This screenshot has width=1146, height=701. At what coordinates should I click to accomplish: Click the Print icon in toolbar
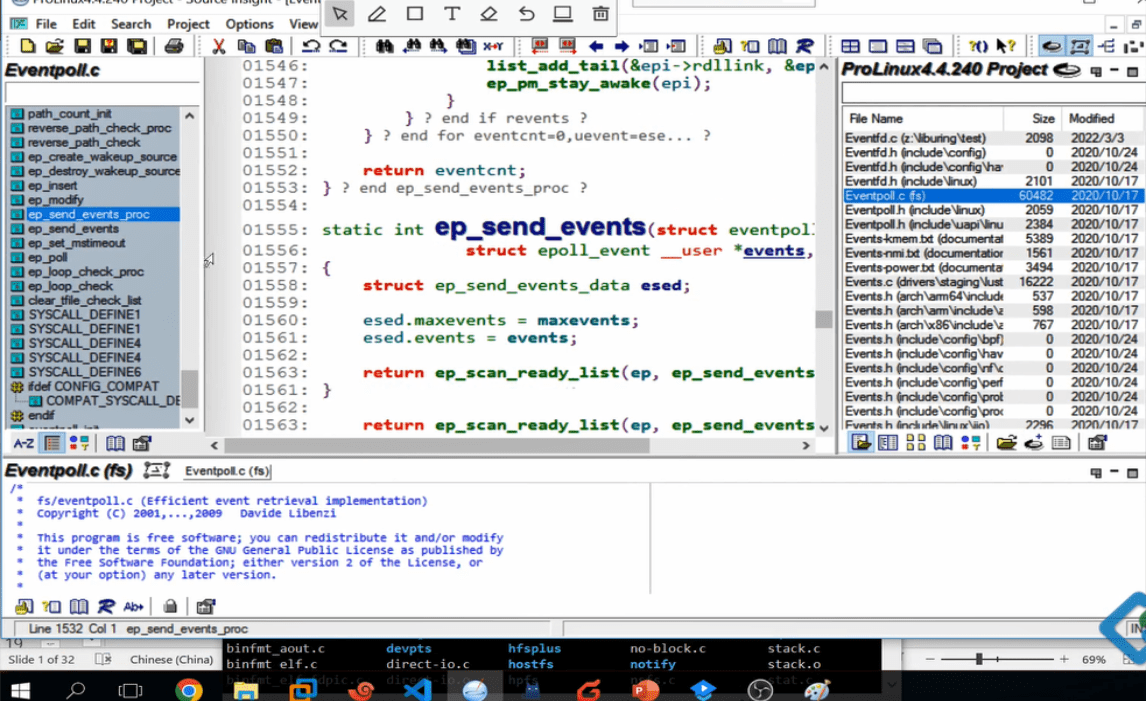pos(174,46)
